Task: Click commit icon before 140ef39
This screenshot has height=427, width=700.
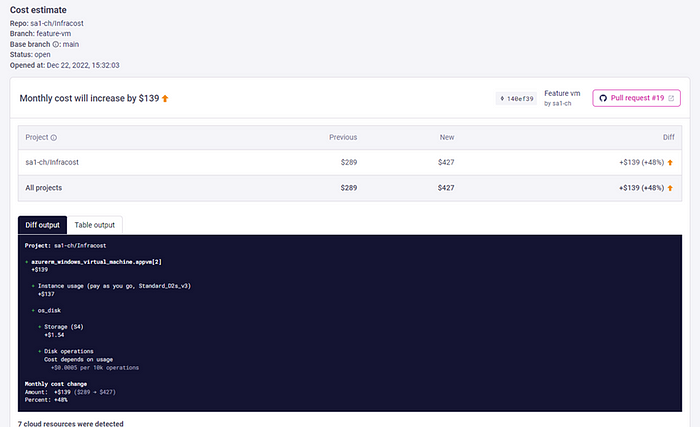Action: (502, 99)
